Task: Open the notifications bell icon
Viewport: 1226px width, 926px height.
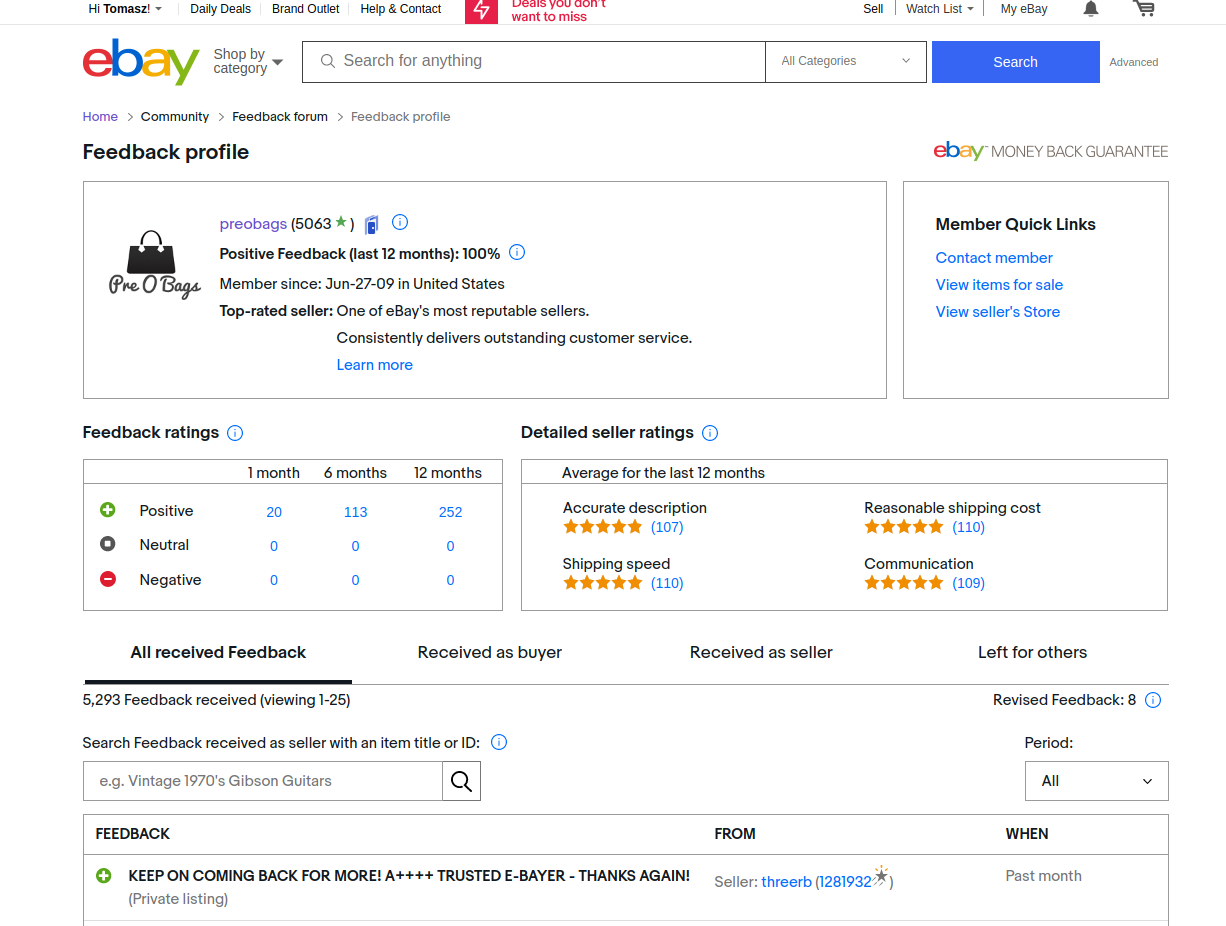Action: point(1091,9)
